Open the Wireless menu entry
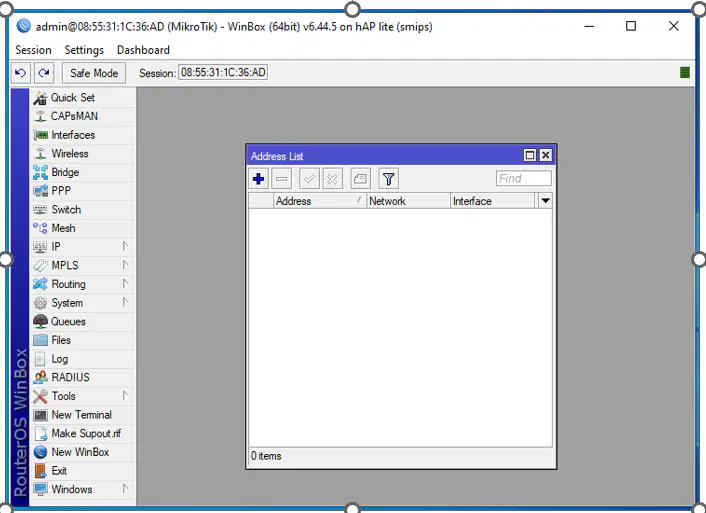Image resolution: width=706 pixels, height=513 pixels. [x=83, y=154]
